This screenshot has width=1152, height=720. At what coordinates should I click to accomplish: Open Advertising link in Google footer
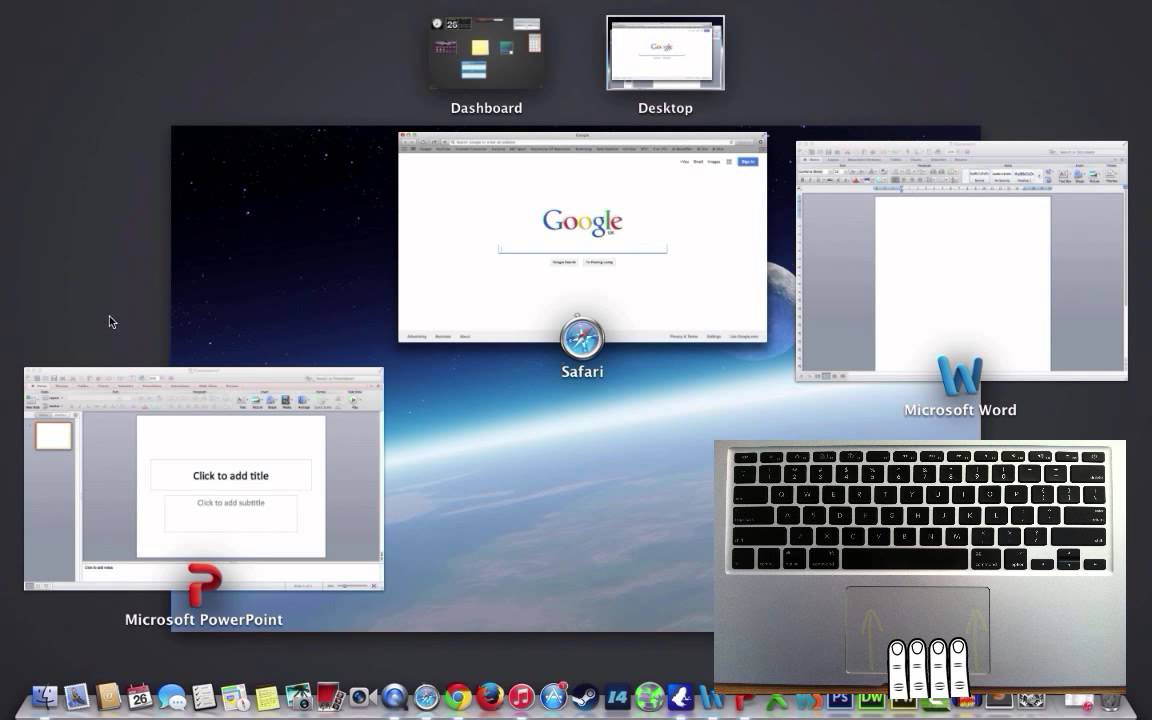click(x=417, y=336)
